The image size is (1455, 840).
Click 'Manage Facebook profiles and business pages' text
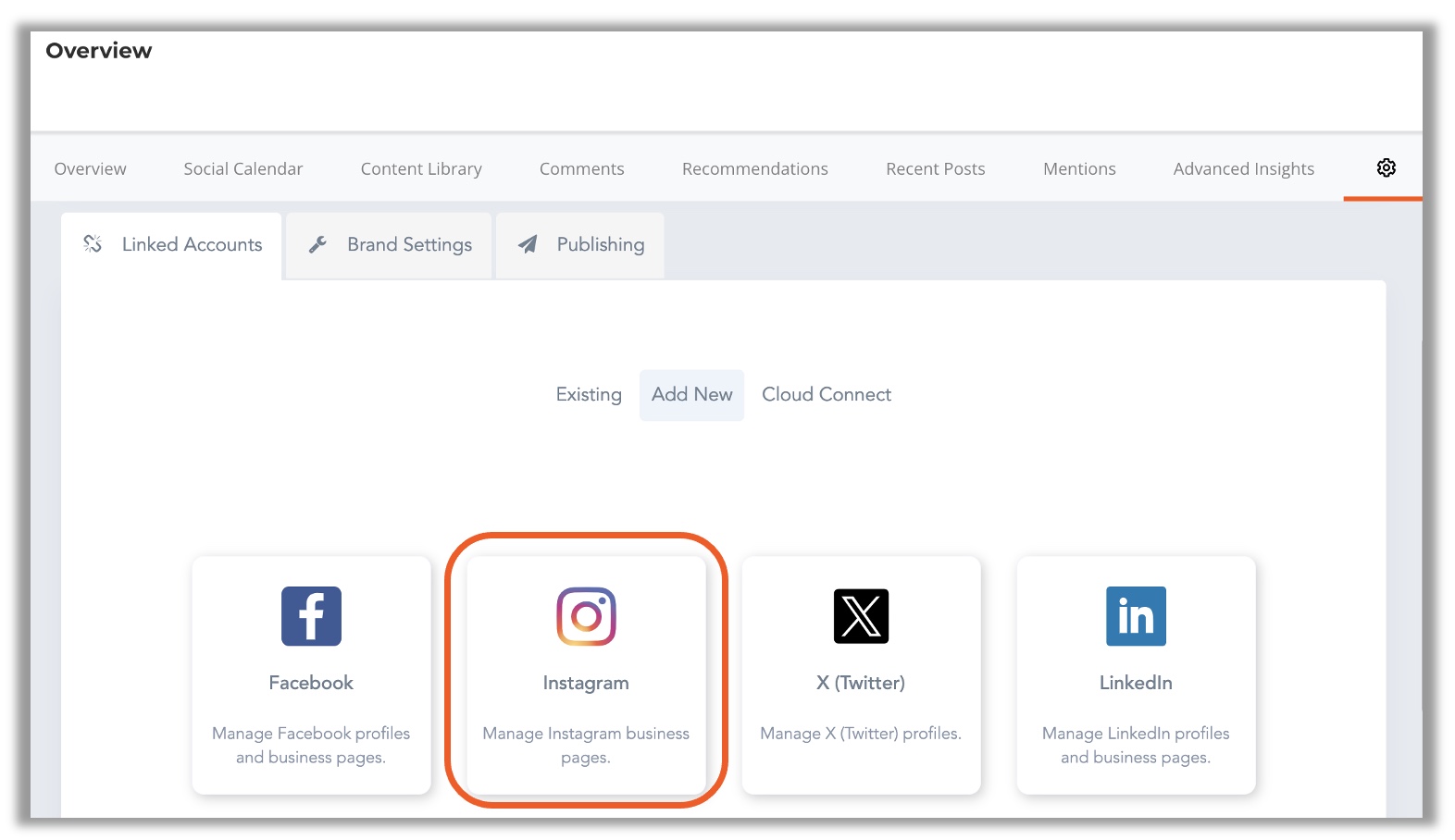pyautogui.click(x=311, y=745)
